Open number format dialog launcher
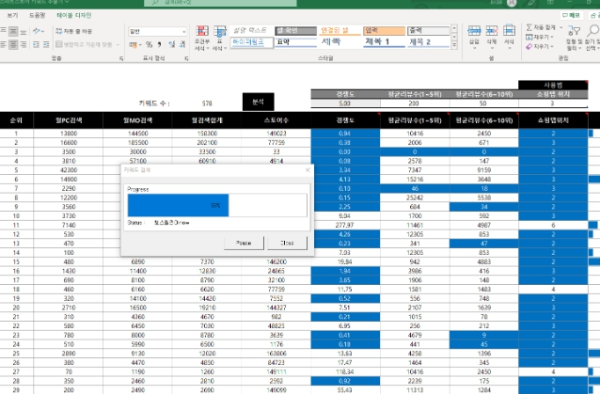600x394 pixels. coord(186,58)
